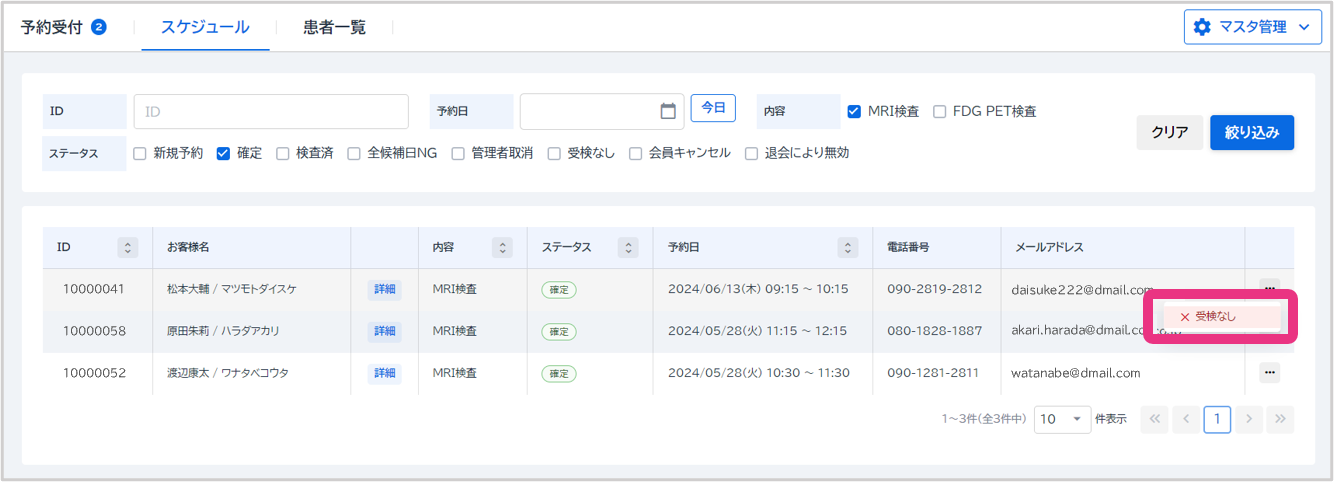Viewport: 1334px width, 482px height.
Task: Click the ID search input field
Action: (271, 112)
